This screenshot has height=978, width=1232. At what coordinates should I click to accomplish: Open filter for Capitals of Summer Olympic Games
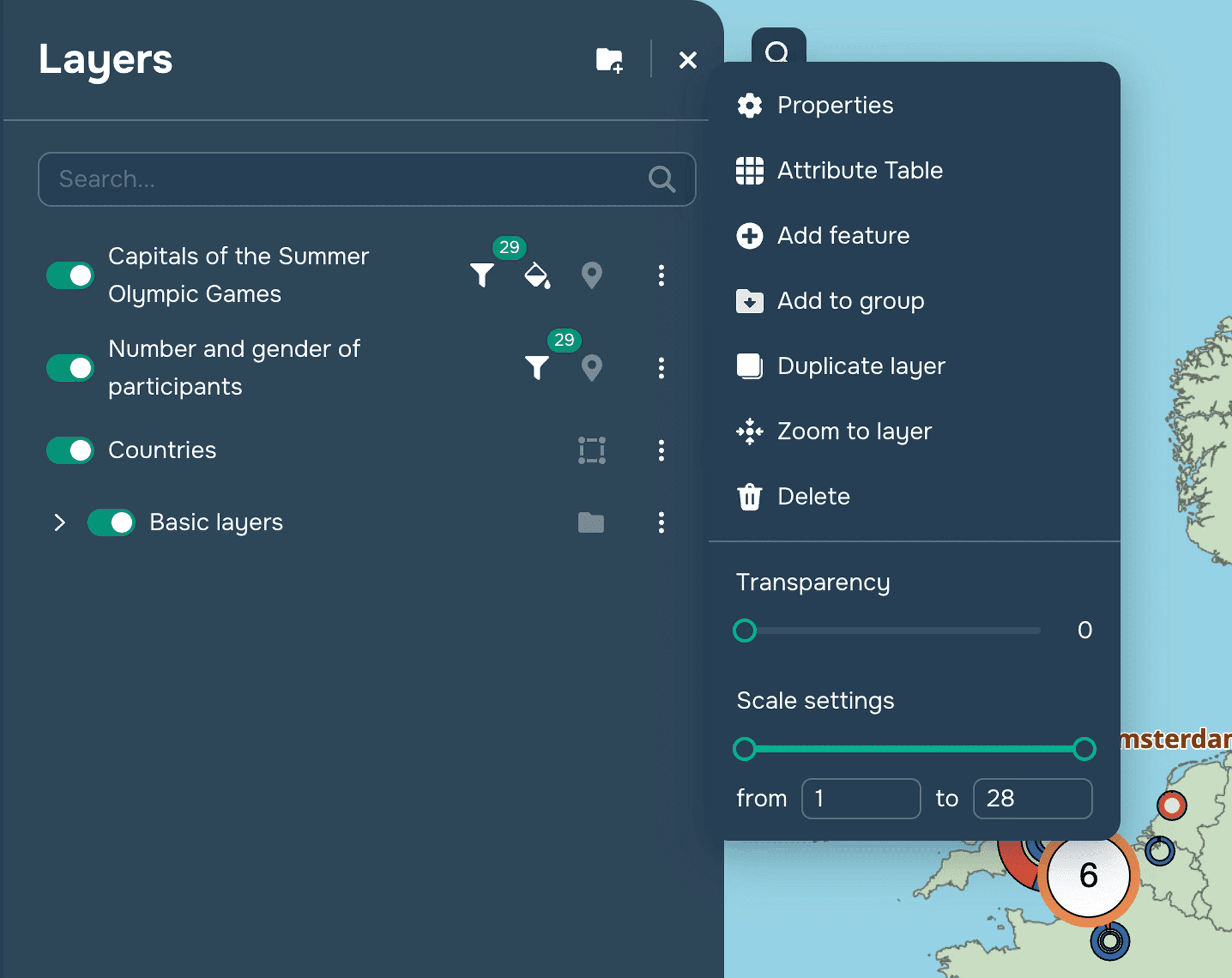point(482,275)
